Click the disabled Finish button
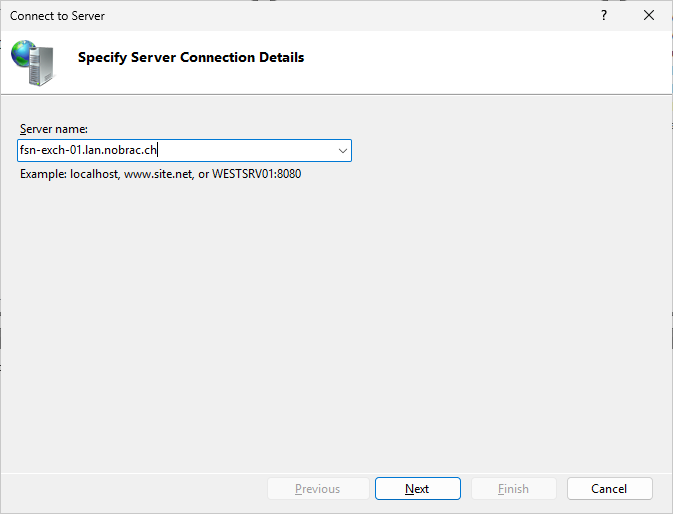Image resolution: width=673 pixels, height=514 pixels. tap(514, 488)
